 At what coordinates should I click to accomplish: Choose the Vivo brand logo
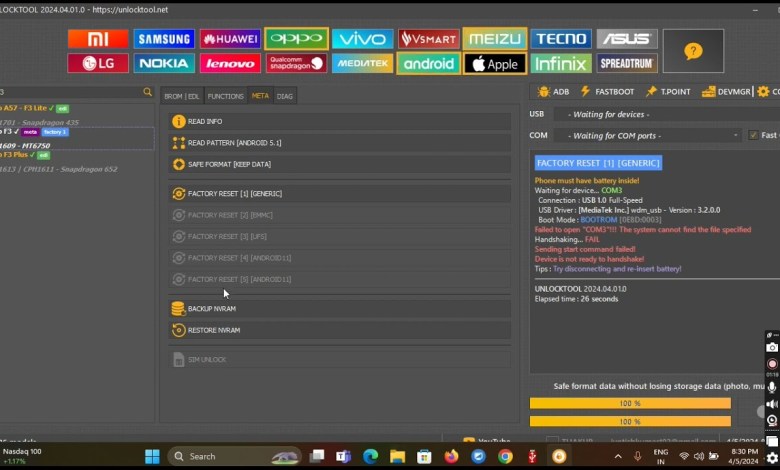click(x=362, y=39)
